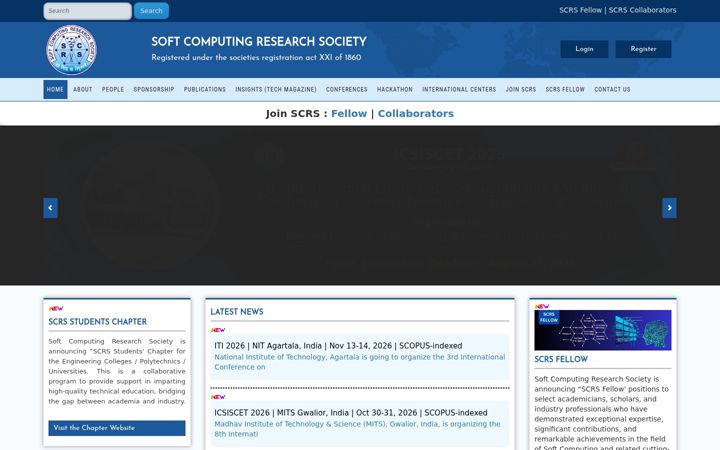Image resolution: width=720 pixels, height=450 pixels.
Task: Open Madhav Institute of Technology description link
Action: 357,429
